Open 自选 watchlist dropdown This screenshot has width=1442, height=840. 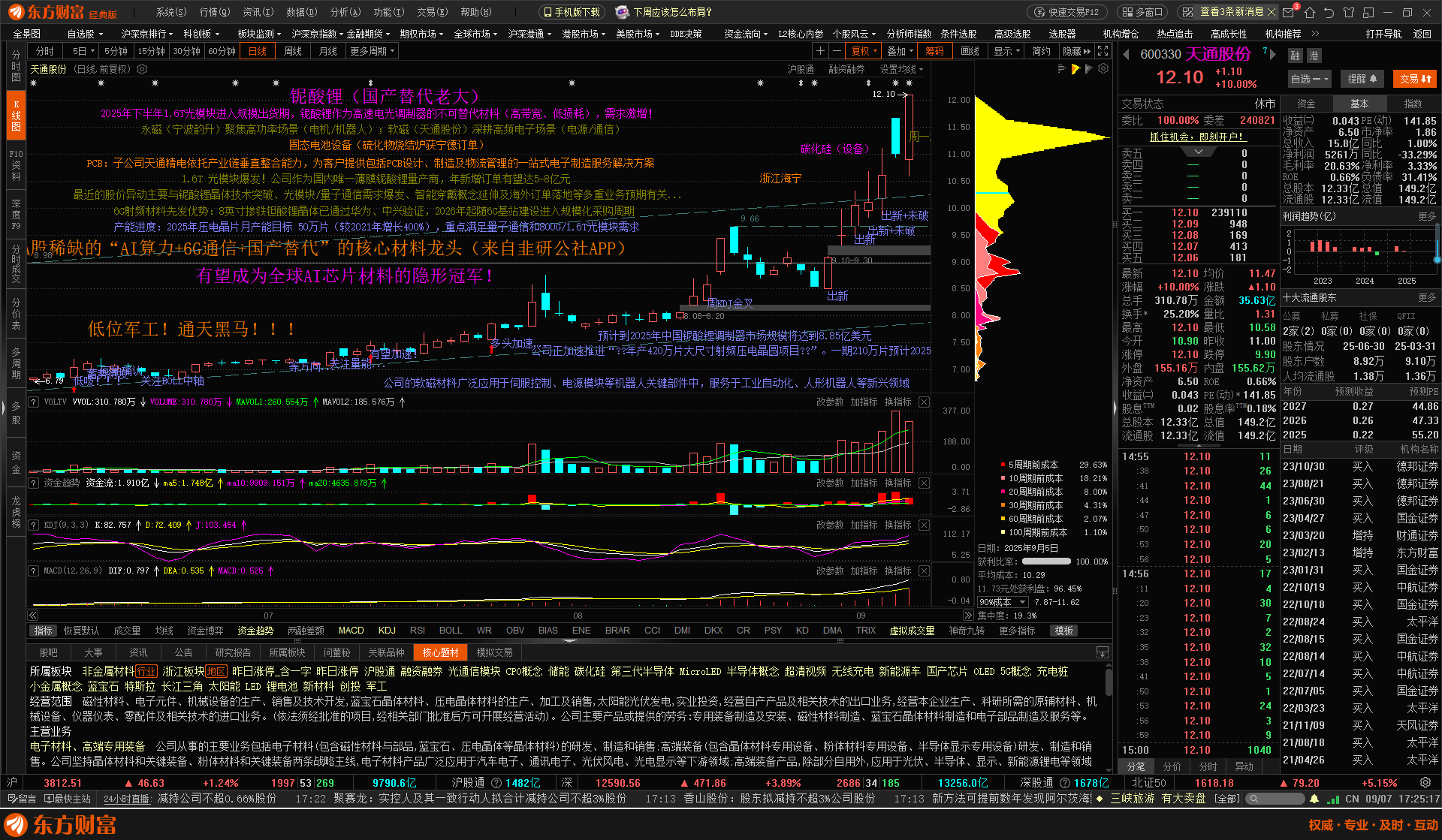click(x=1311, y=79)
